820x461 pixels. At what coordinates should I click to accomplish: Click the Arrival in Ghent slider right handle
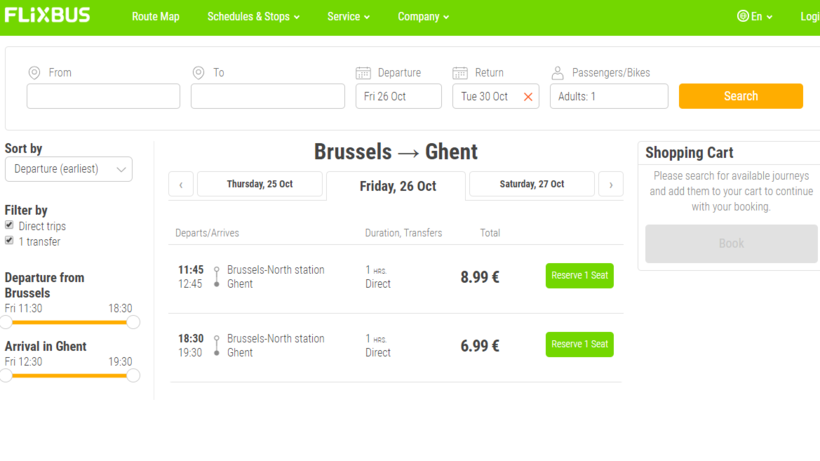133,375
